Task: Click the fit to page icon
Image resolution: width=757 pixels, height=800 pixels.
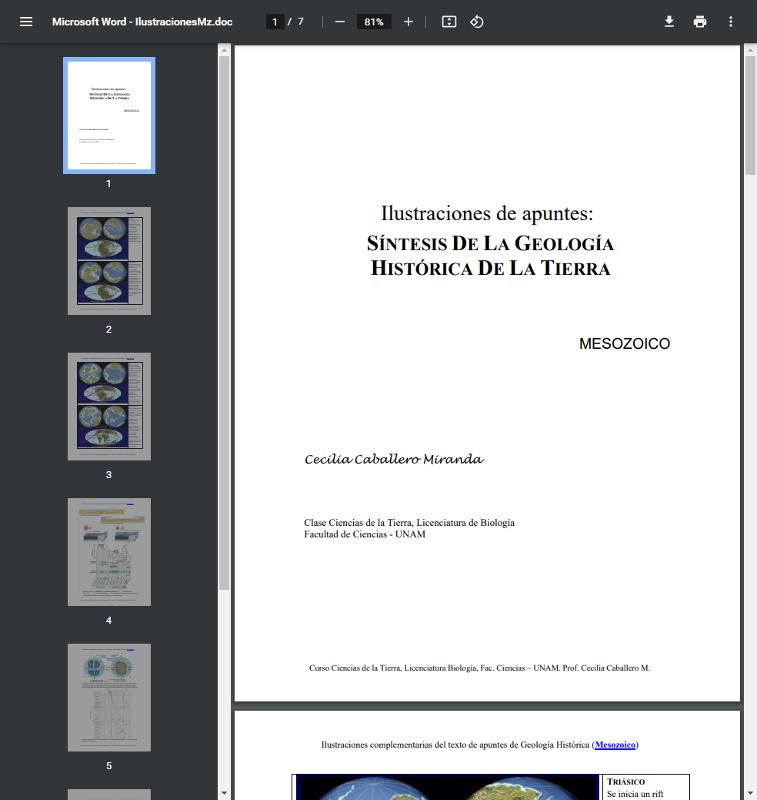Action: click(x=449, y=22)
